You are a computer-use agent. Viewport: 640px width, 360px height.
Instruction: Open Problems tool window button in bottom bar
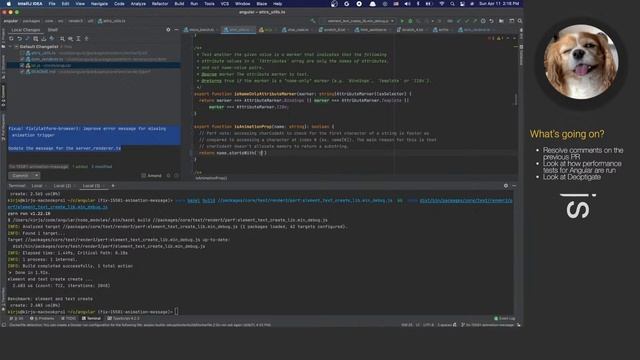(x=42, y=318)
